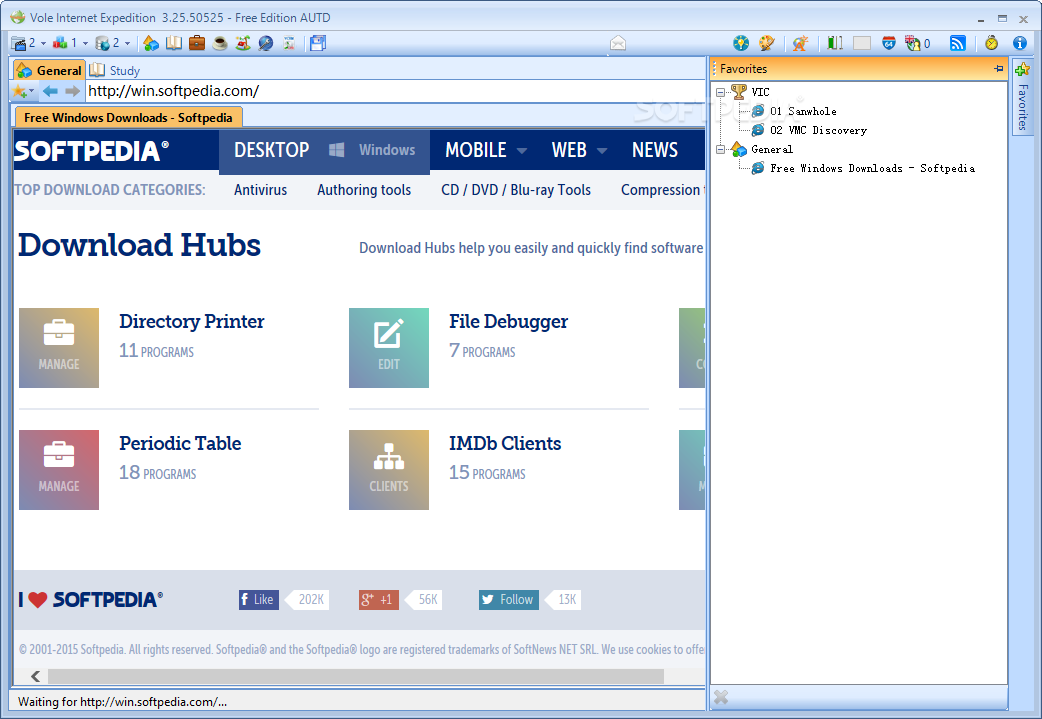This screenshot has width=1042, height=719.
Task: Click the Twitter Follow button
Action: (508, 599)
